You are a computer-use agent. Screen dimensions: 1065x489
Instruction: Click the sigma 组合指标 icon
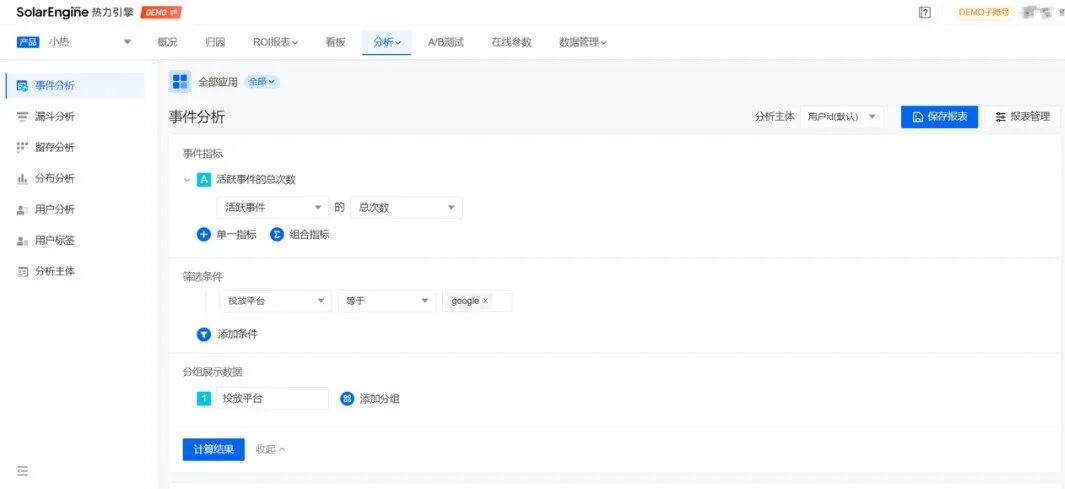pyautogui.click(x=276, y=234)
